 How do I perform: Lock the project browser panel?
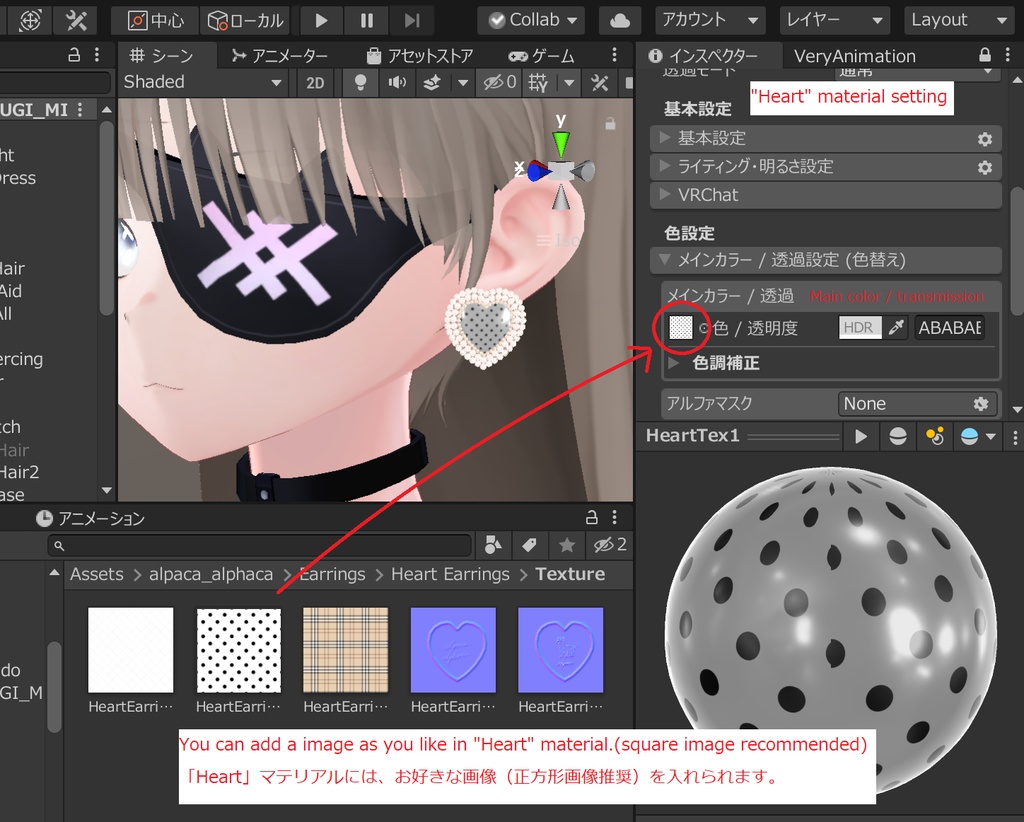click(592, 518)
